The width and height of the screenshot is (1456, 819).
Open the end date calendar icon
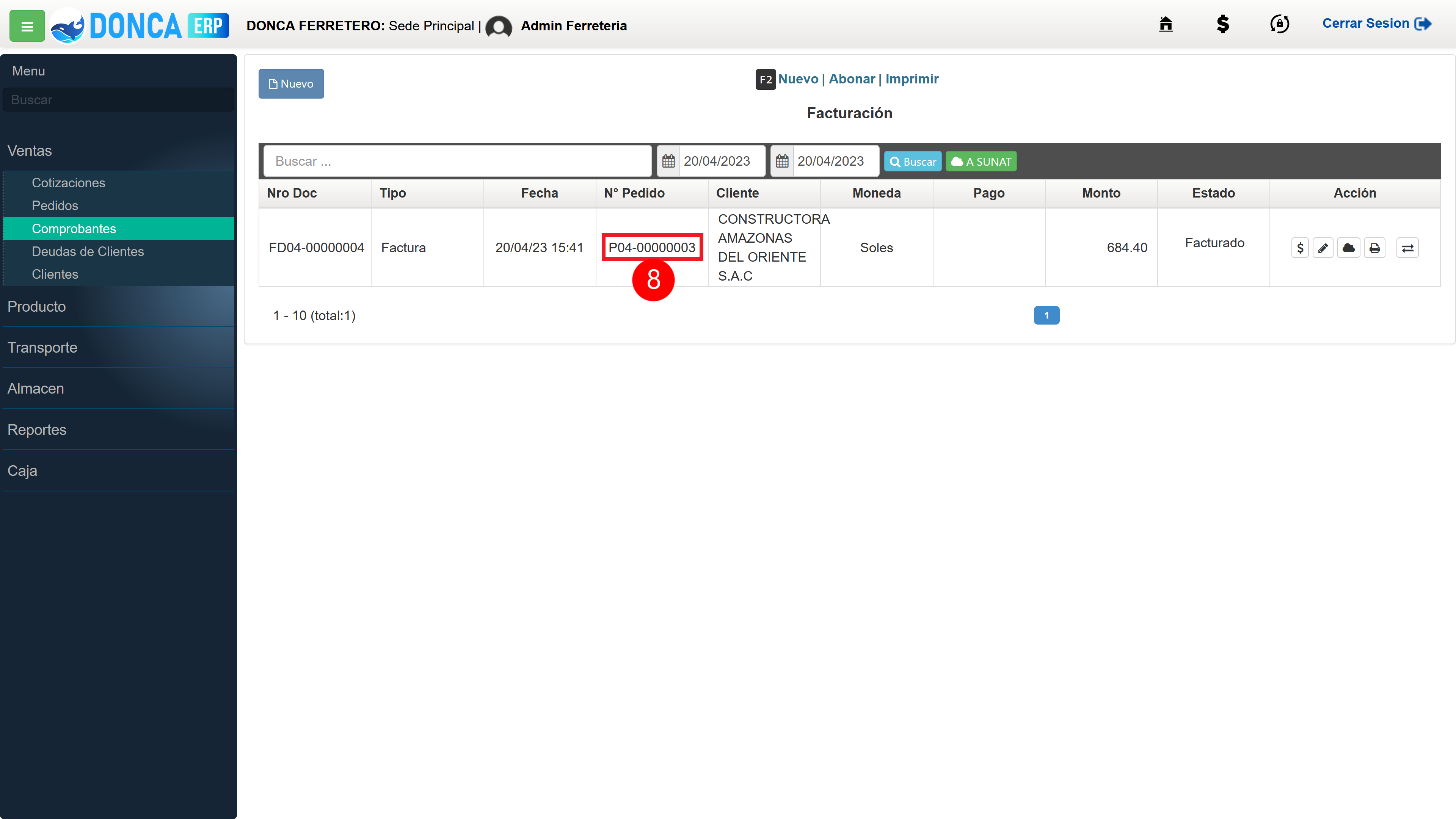pos(782,161)
